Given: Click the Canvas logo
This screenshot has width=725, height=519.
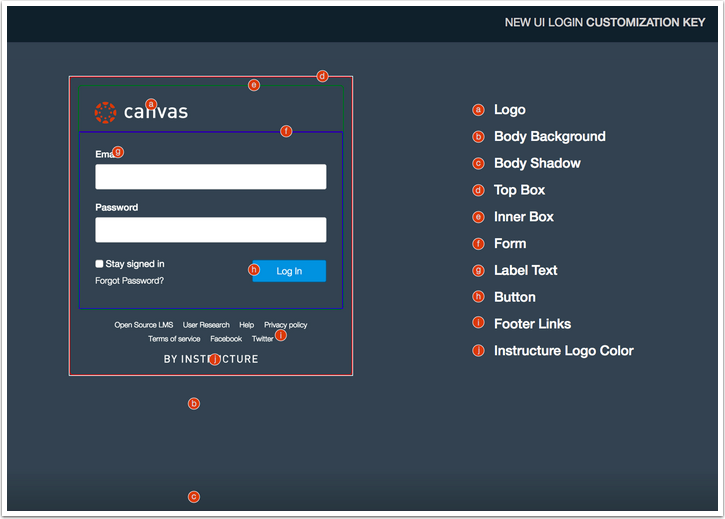Looking at the screenshot, I should pos(141,112).
